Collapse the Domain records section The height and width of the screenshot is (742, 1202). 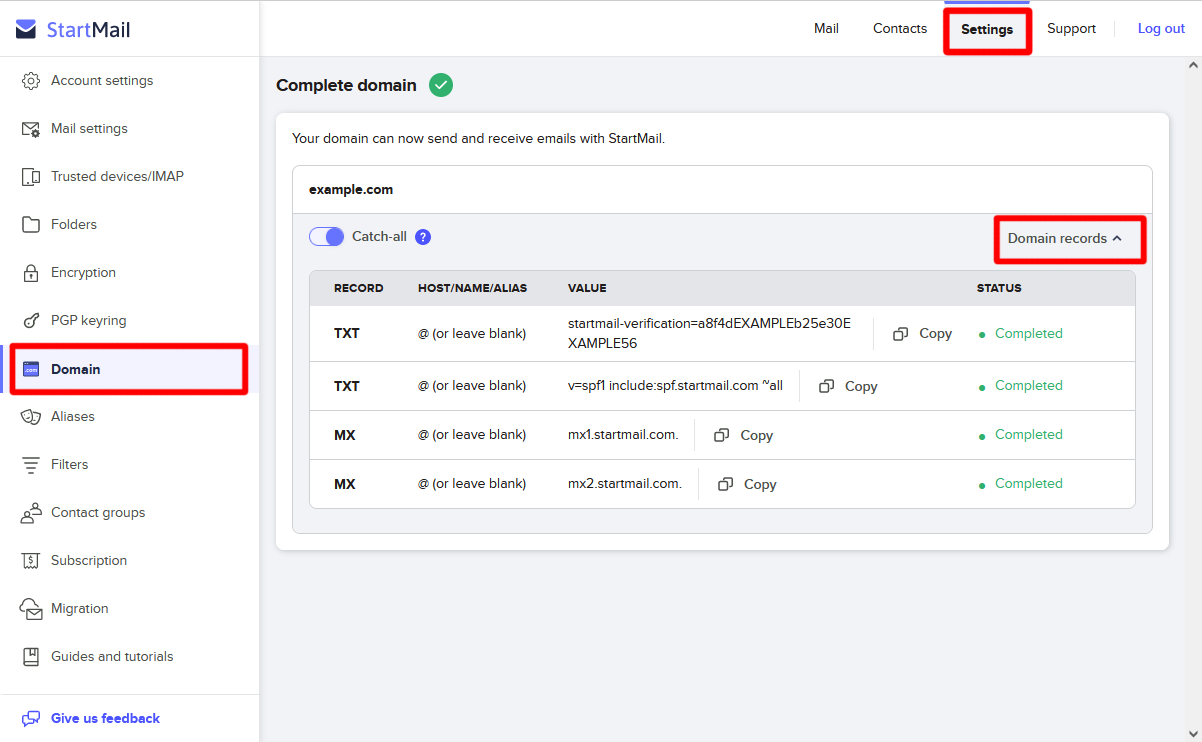[1065, 238]
